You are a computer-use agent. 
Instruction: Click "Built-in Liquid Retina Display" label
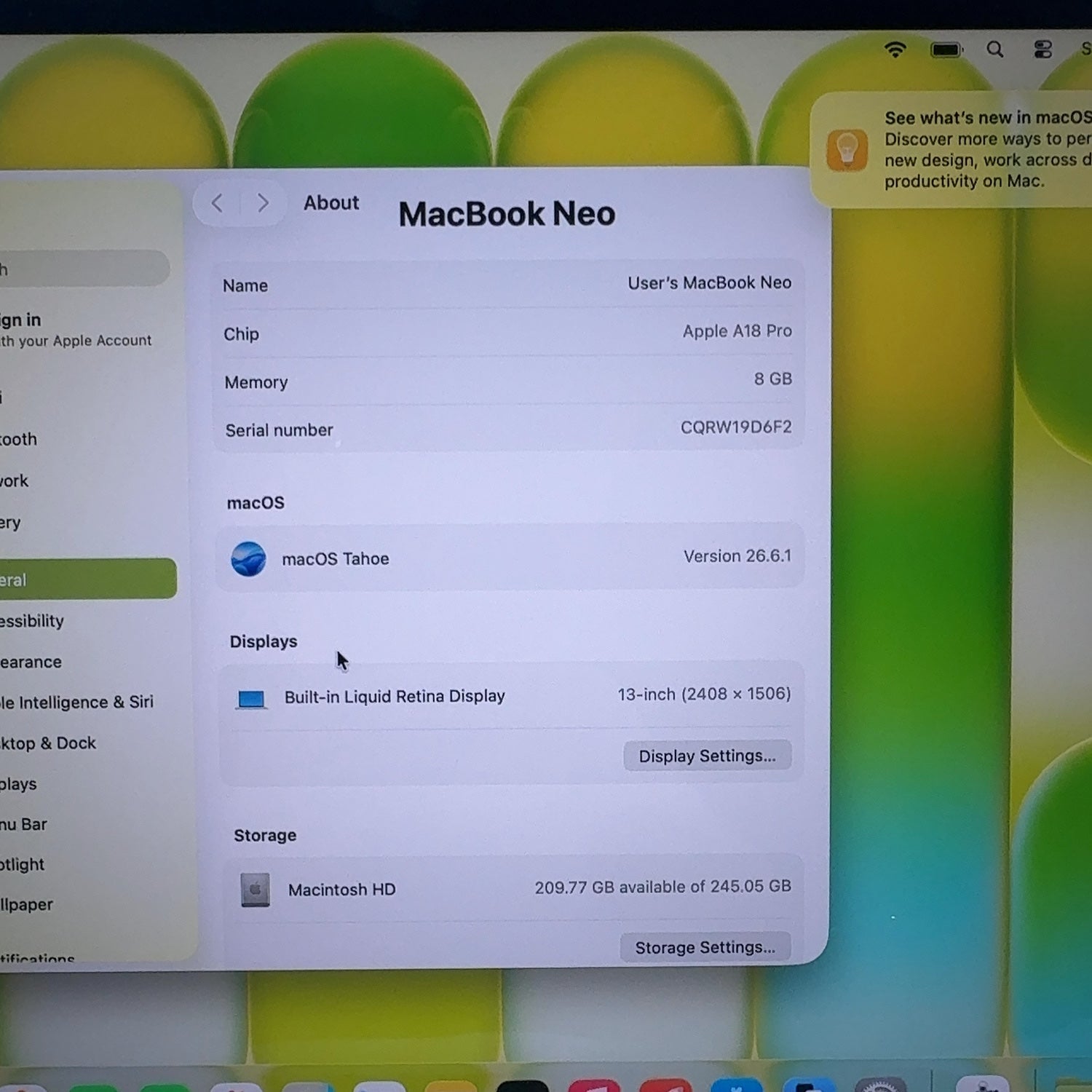[395, 697]
